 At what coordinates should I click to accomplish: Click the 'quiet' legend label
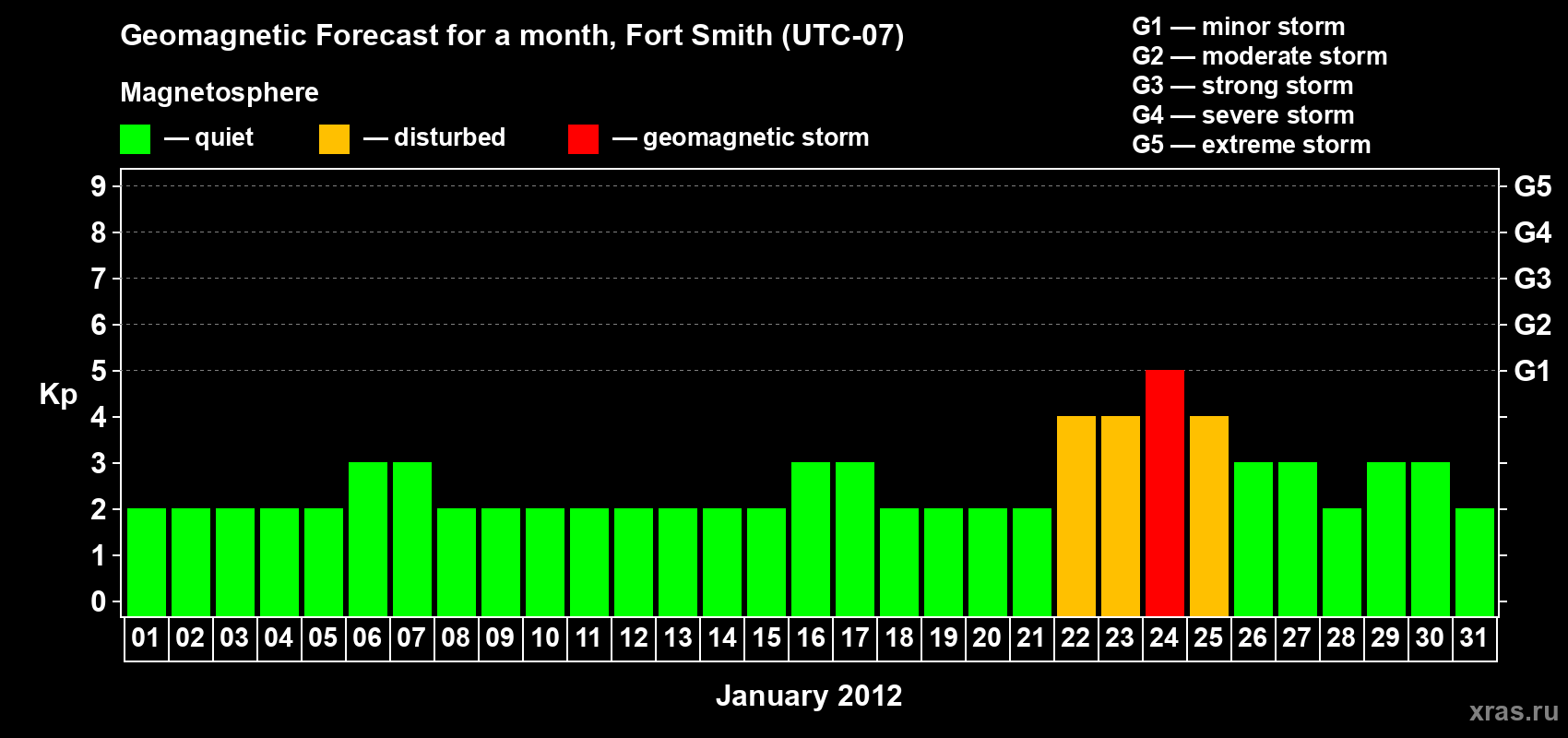click(224, 138)
